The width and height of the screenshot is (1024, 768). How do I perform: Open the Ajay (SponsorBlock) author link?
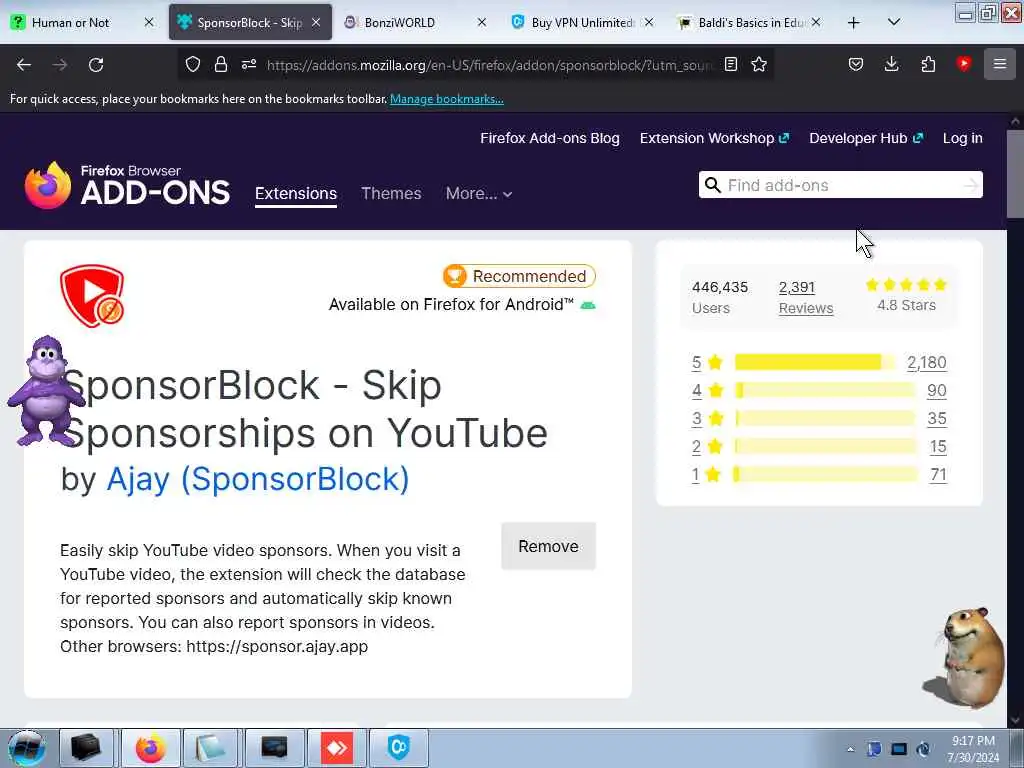pyautogui.click(x=257, y=479)
